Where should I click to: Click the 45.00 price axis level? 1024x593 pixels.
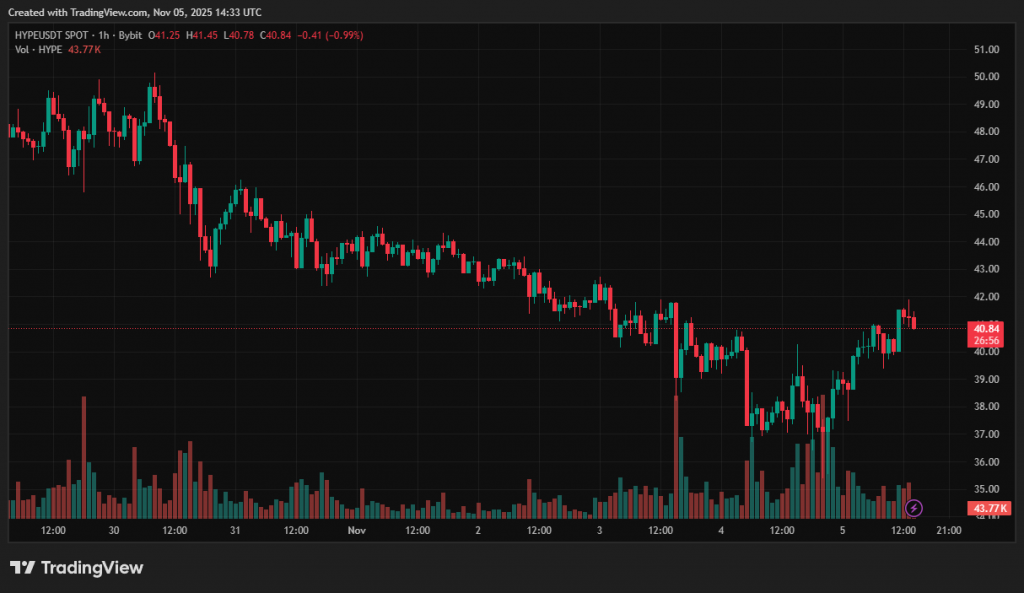click(986, 214)
